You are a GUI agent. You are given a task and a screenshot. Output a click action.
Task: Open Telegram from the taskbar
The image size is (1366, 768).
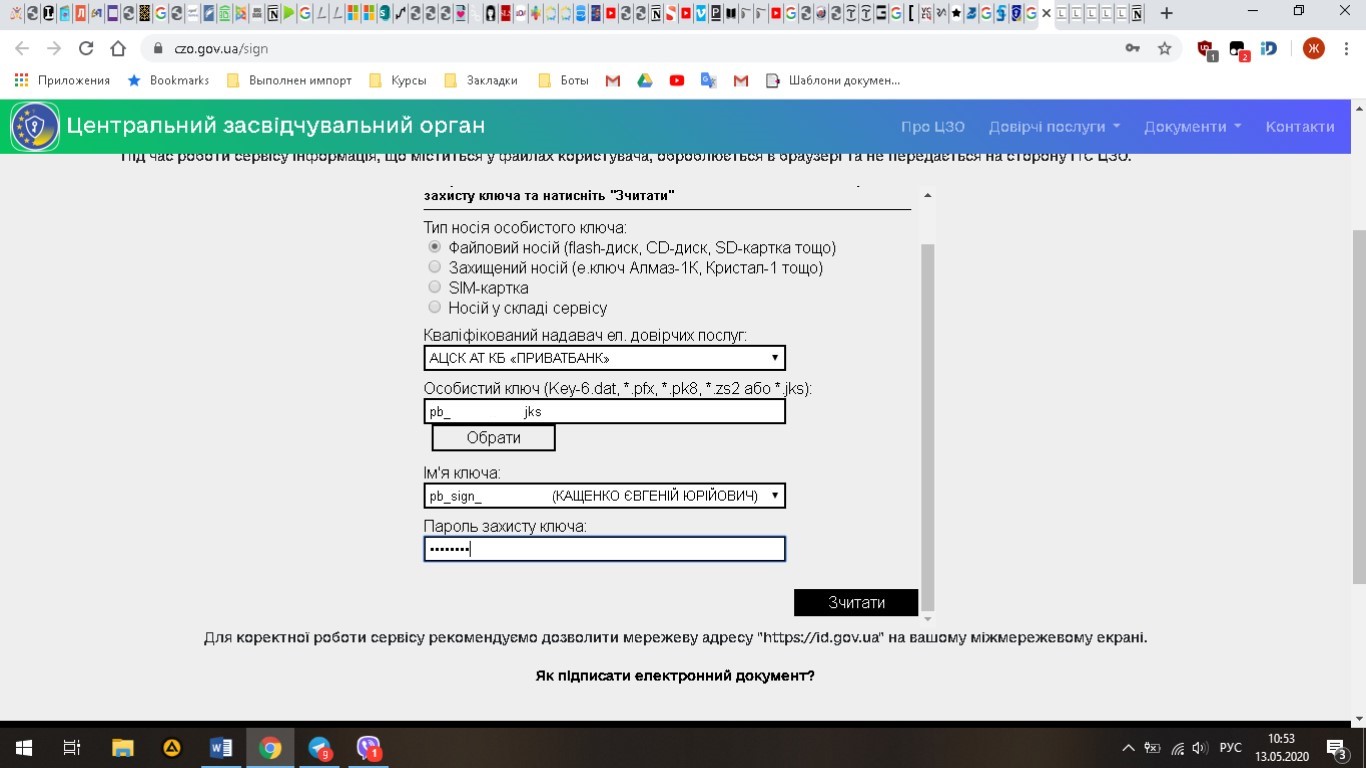tap(320, 747)
